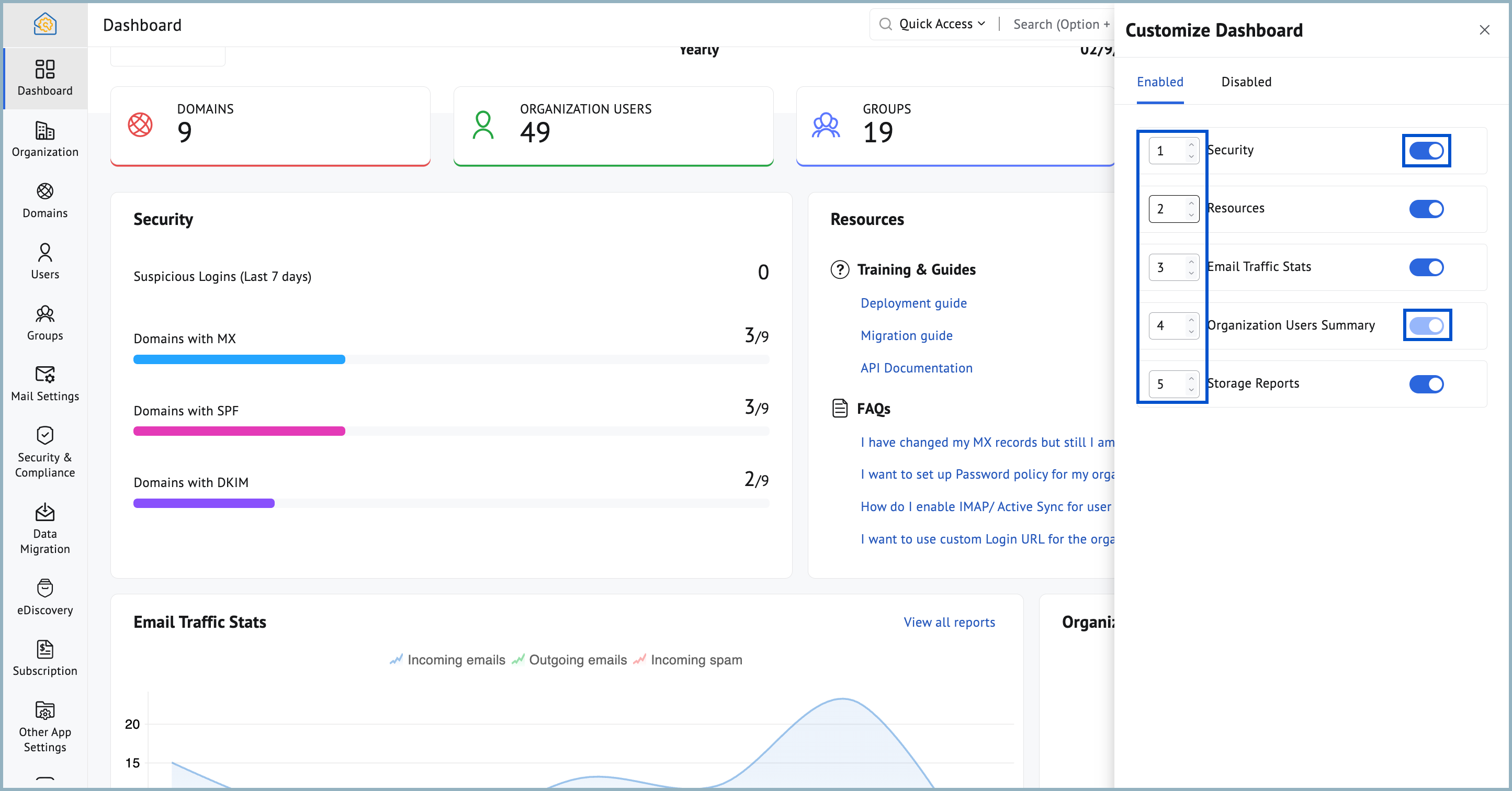Toggle off the Email Traffic Stats widget
Image resolution: width=1512 pixels, height=791 pixels.
pyautogui.click(x=1426, y=267)
